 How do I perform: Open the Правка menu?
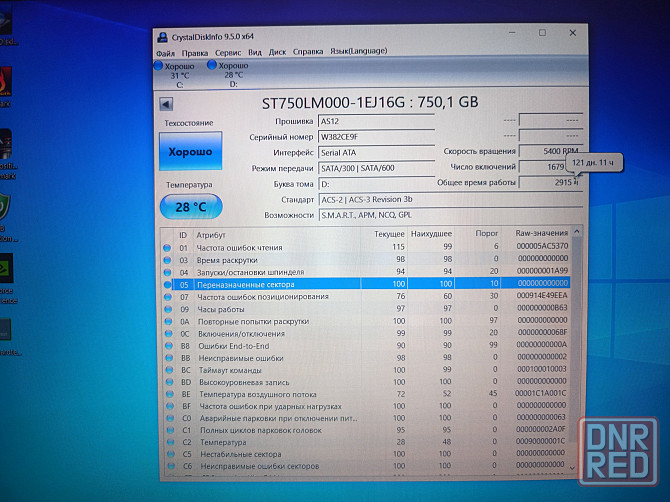(195, 53)
